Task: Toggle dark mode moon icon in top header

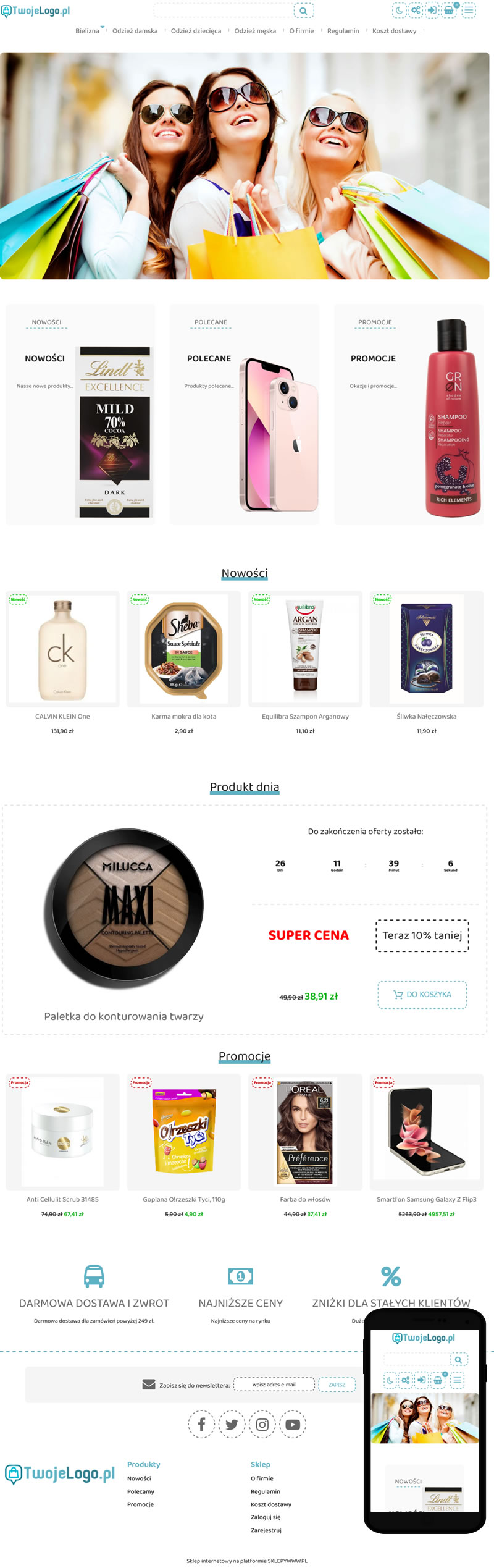Action: pos(400,10)
